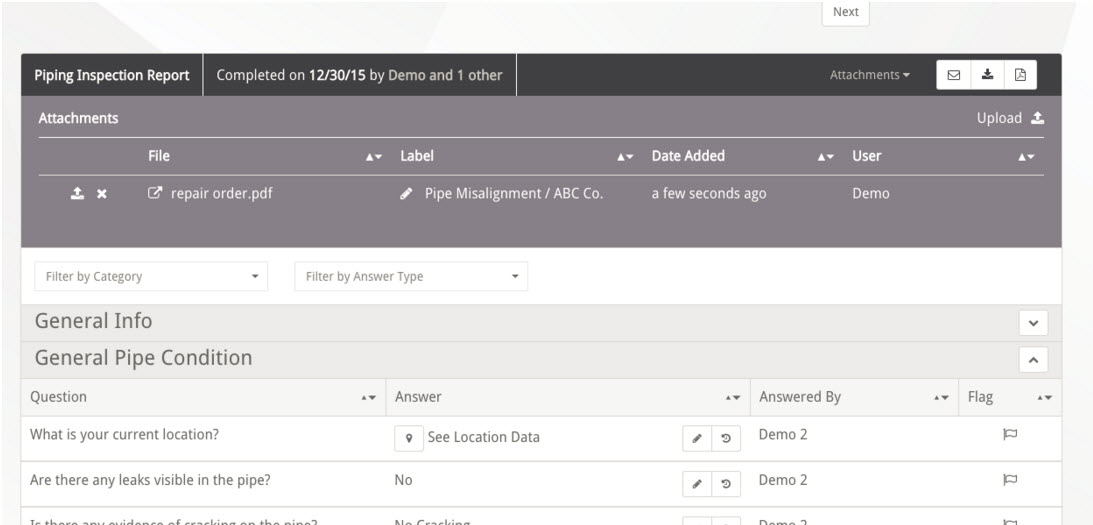The image size is (1093, 525).
Task: Open location map pin for See Location Data
Action: (x=409, y=439)
